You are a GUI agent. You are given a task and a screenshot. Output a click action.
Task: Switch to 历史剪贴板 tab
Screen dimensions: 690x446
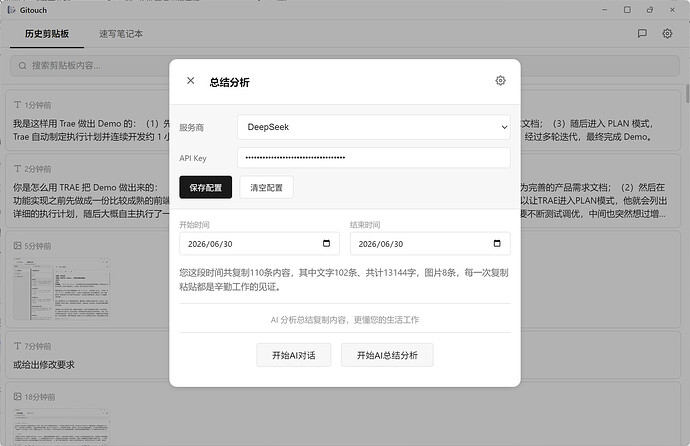[x=47, y=34]
